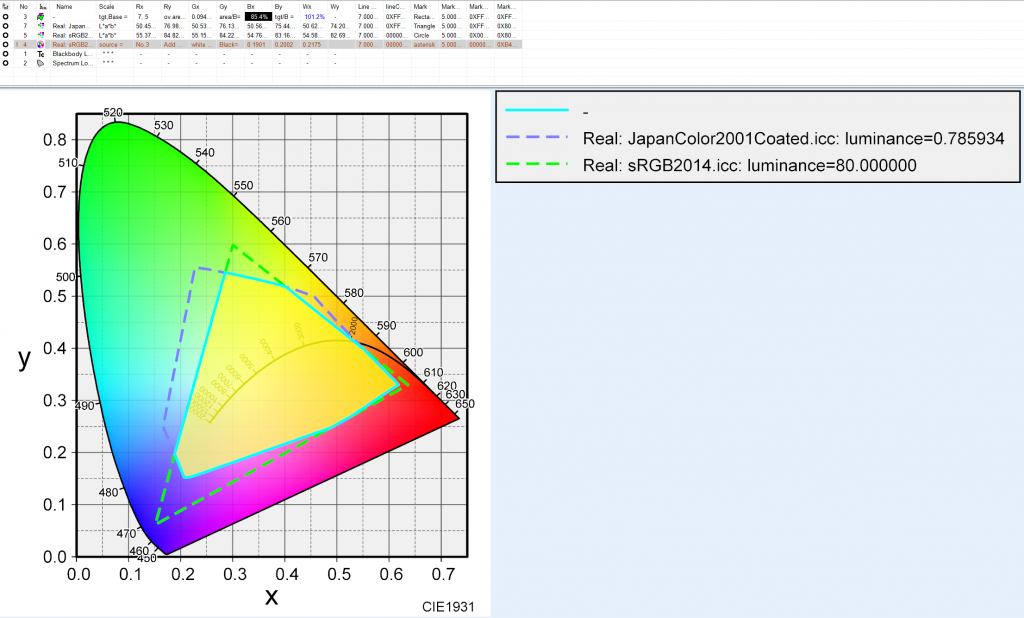Click the first column header icon
The width and height of the screenshot is (1024, 618).
tap(6, 7)
